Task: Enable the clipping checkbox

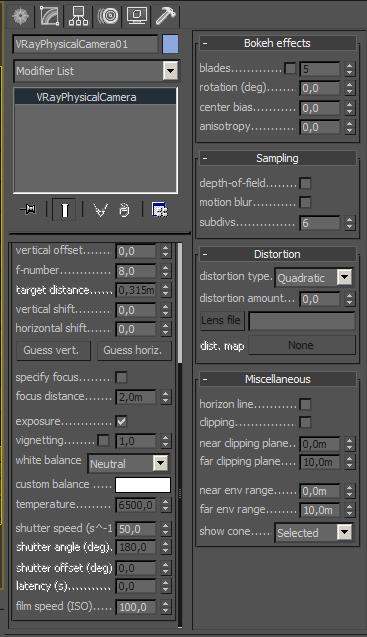Action: 305,422
